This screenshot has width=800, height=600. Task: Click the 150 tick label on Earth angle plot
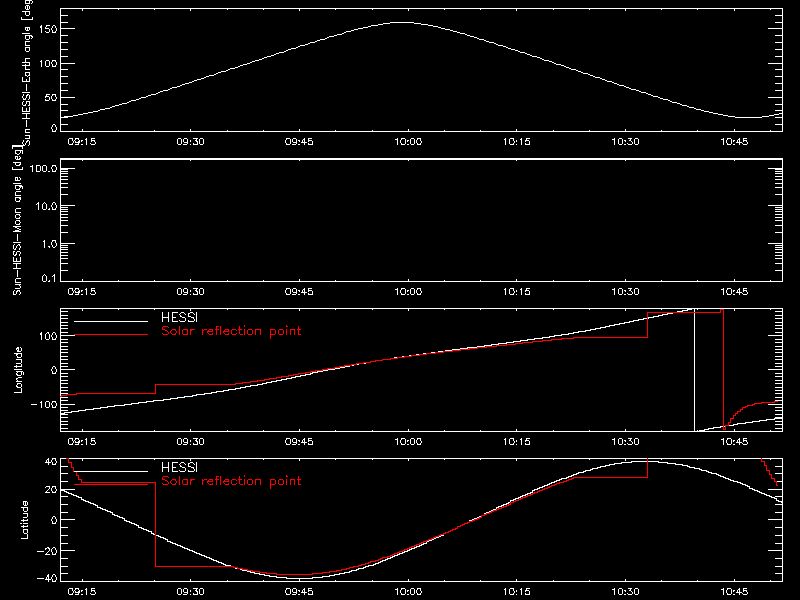[48, 29]
